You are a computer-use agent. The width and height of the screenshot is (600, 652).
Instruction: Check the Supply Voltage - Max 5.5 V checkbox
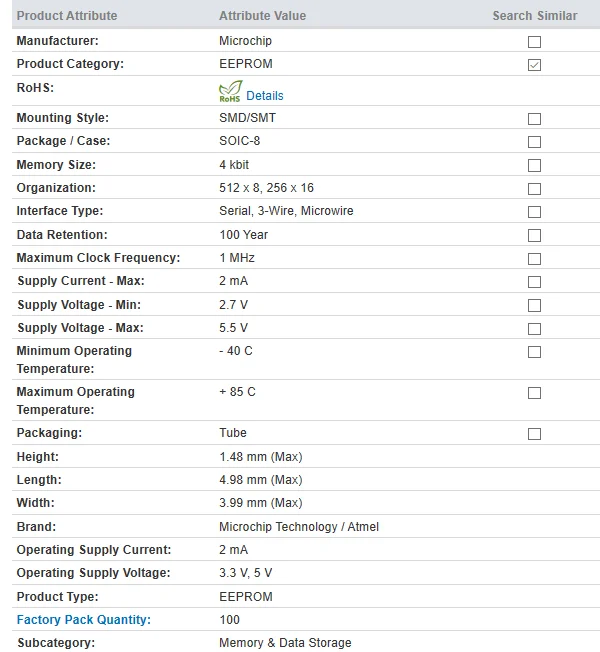pos(534,328)
